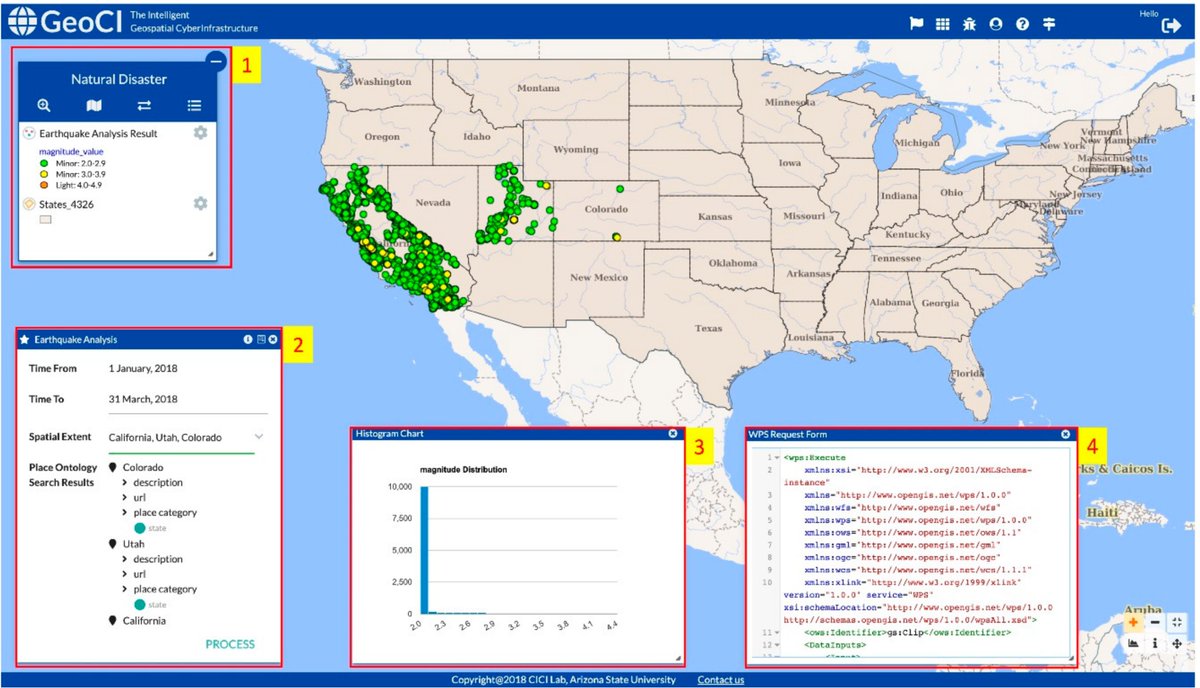This screenshot has height=688, width=1200.
Task: Open the apps grid menu in the header
Action: point(942,23)
